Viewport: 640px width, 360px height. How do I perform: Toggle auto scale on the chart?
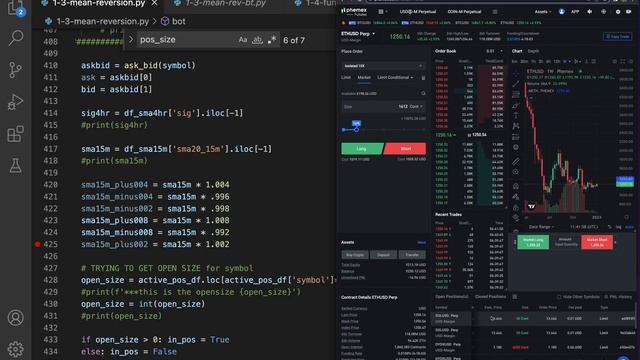629,227
